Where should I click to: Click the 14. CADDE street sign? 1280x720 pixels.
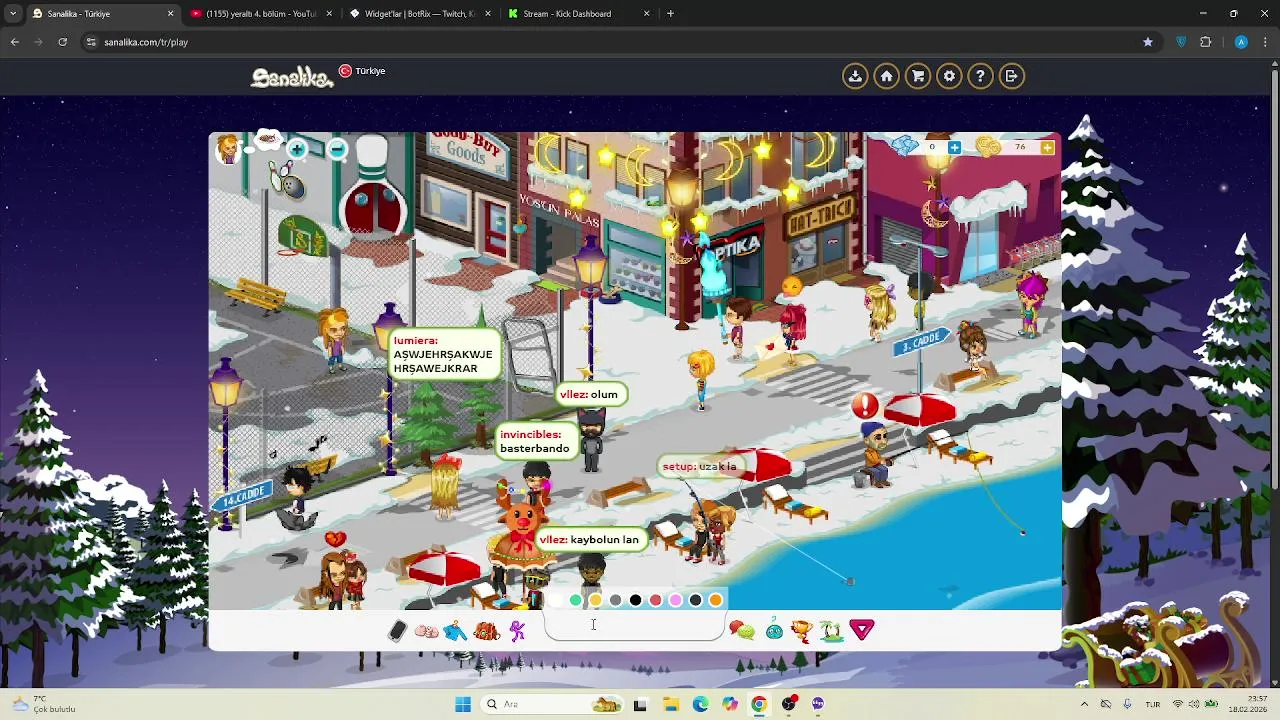(241, 495)
